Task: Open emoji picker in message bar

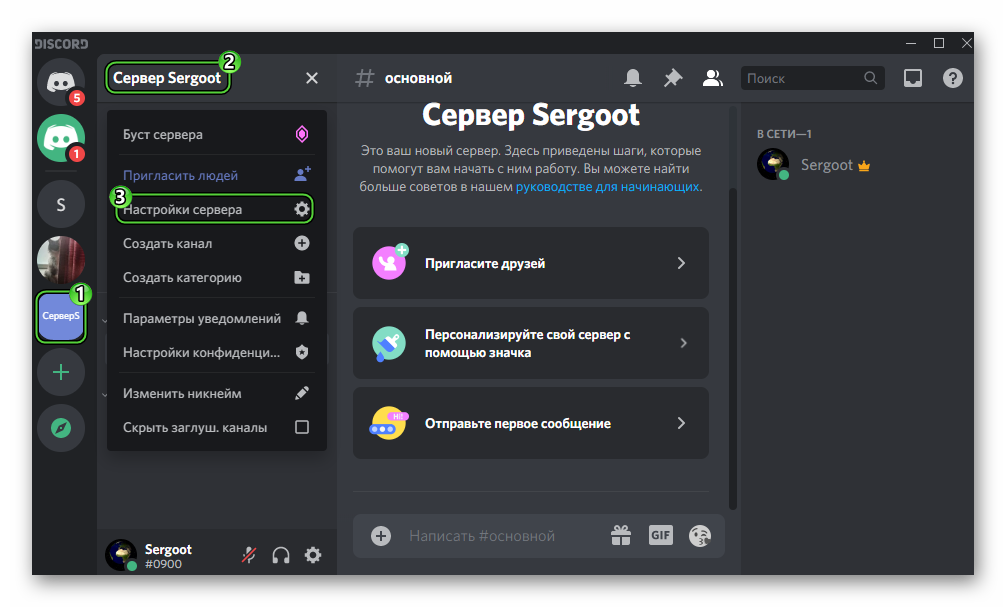Action: [700, 535]
